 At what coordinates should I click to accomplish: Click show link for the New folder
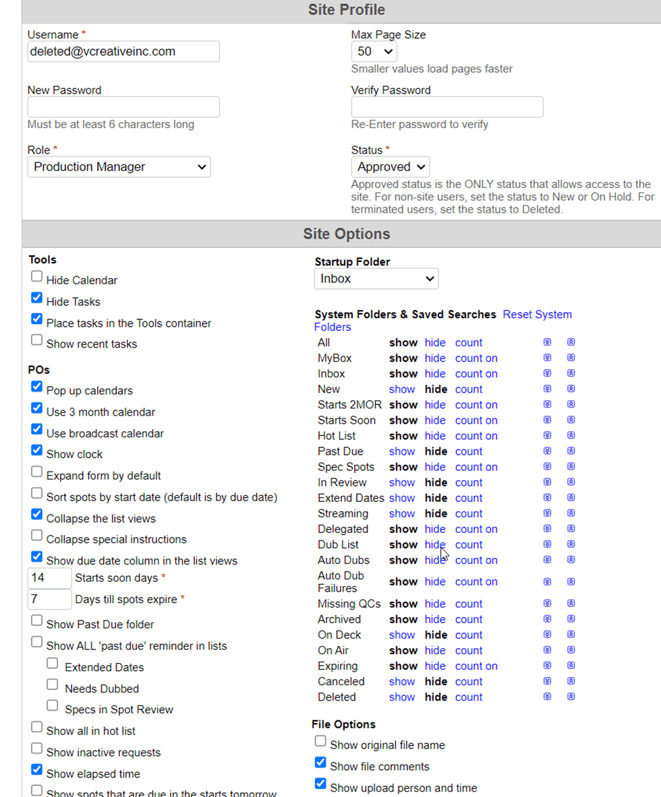pyautogui.click(x=402, y=389)
